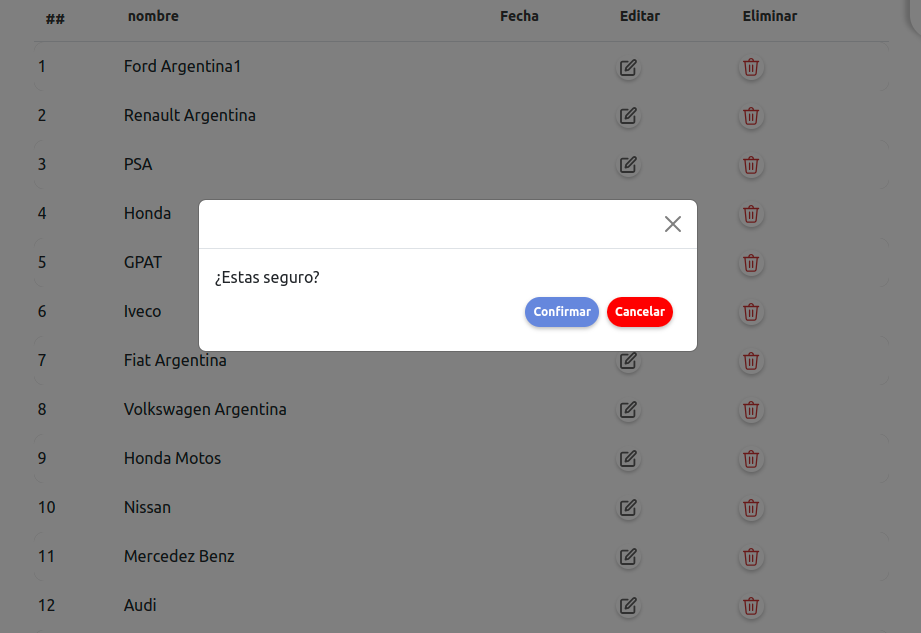
Task: Delete the Nissan row
Action: (x=751, y=508)
